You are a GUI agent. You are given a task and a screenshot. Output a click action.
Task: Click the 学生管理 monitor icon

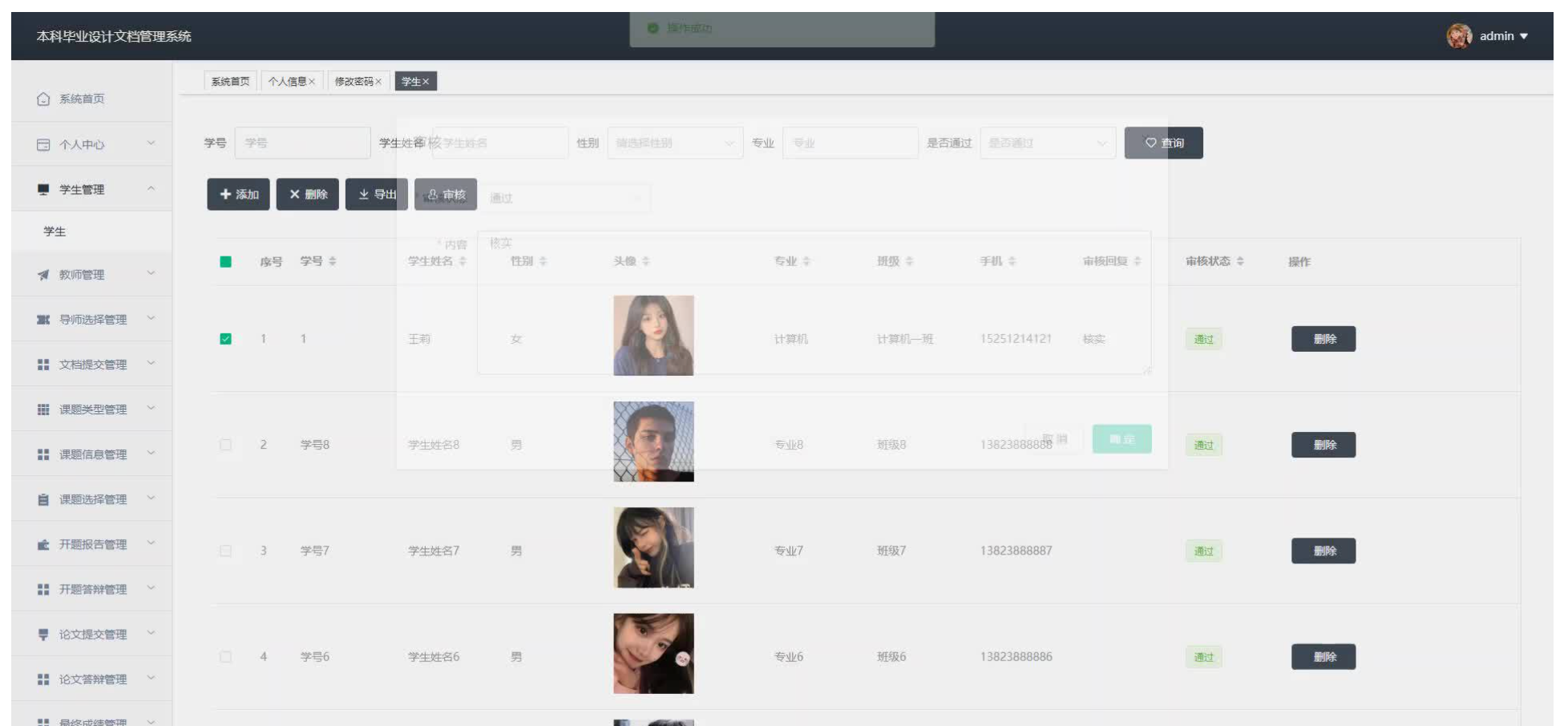click(43, 190)
